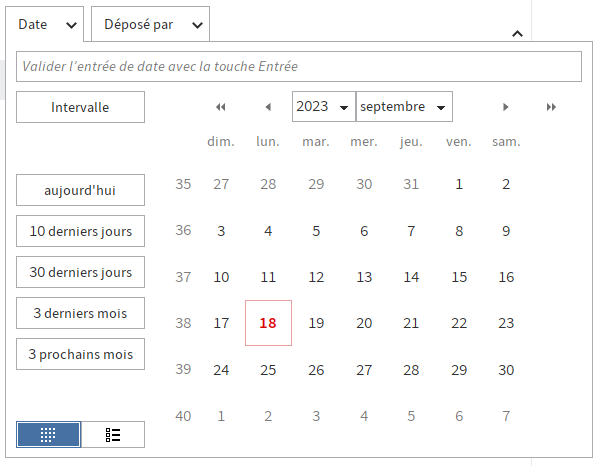Switch to calendar grid view

pos(49,434)
